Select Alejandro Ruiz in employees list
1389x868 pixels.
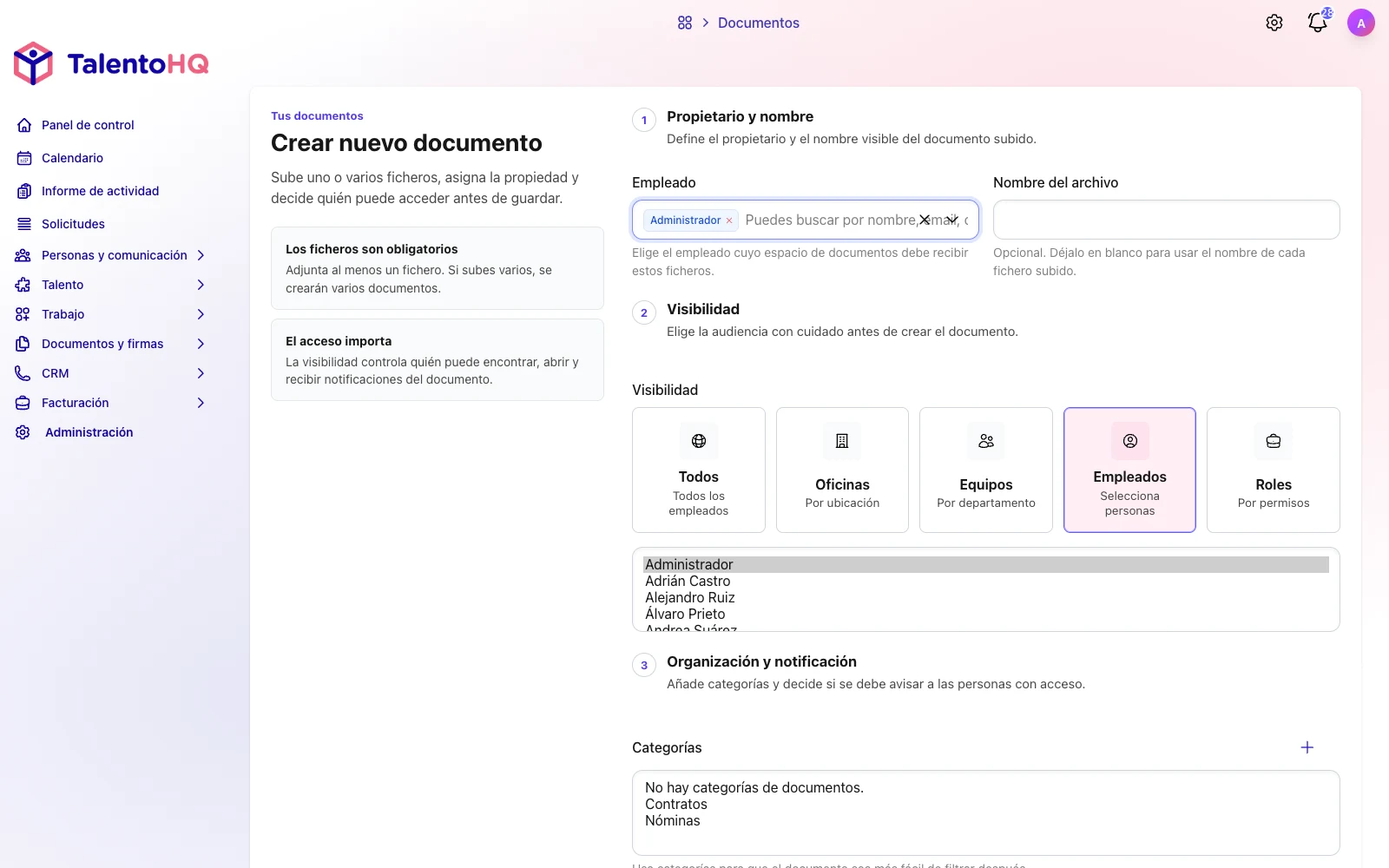986,597
